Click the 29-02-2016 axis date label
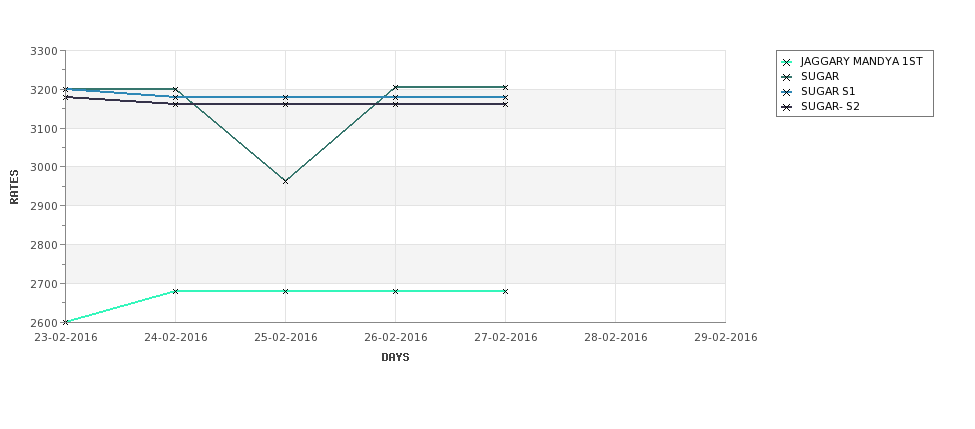Image resolution: width=975 pixels, height=429 pixels. coord(726,338)
